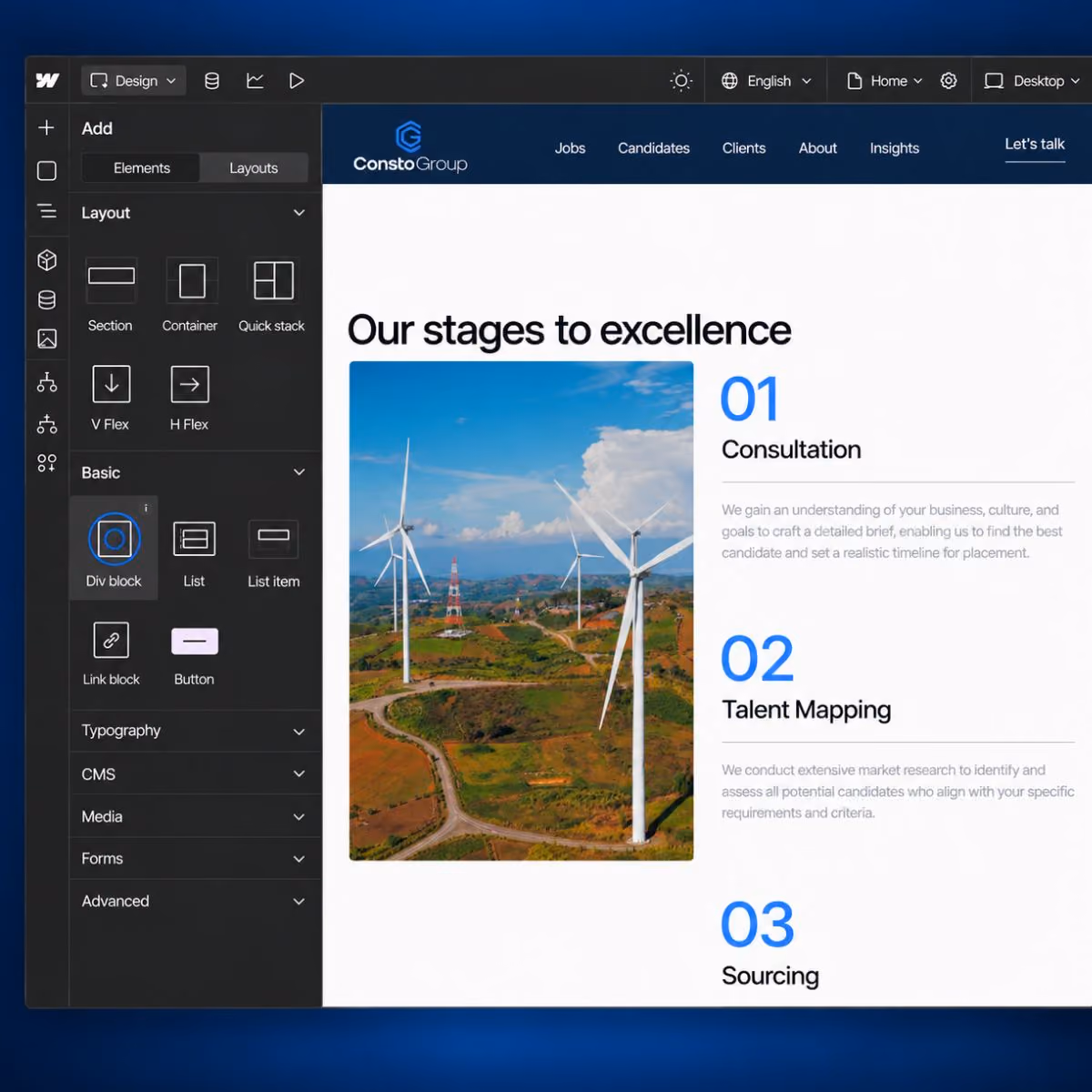1092x1092 pixels.
Task: Select the Sourcing heading
Action: point(770,976)
